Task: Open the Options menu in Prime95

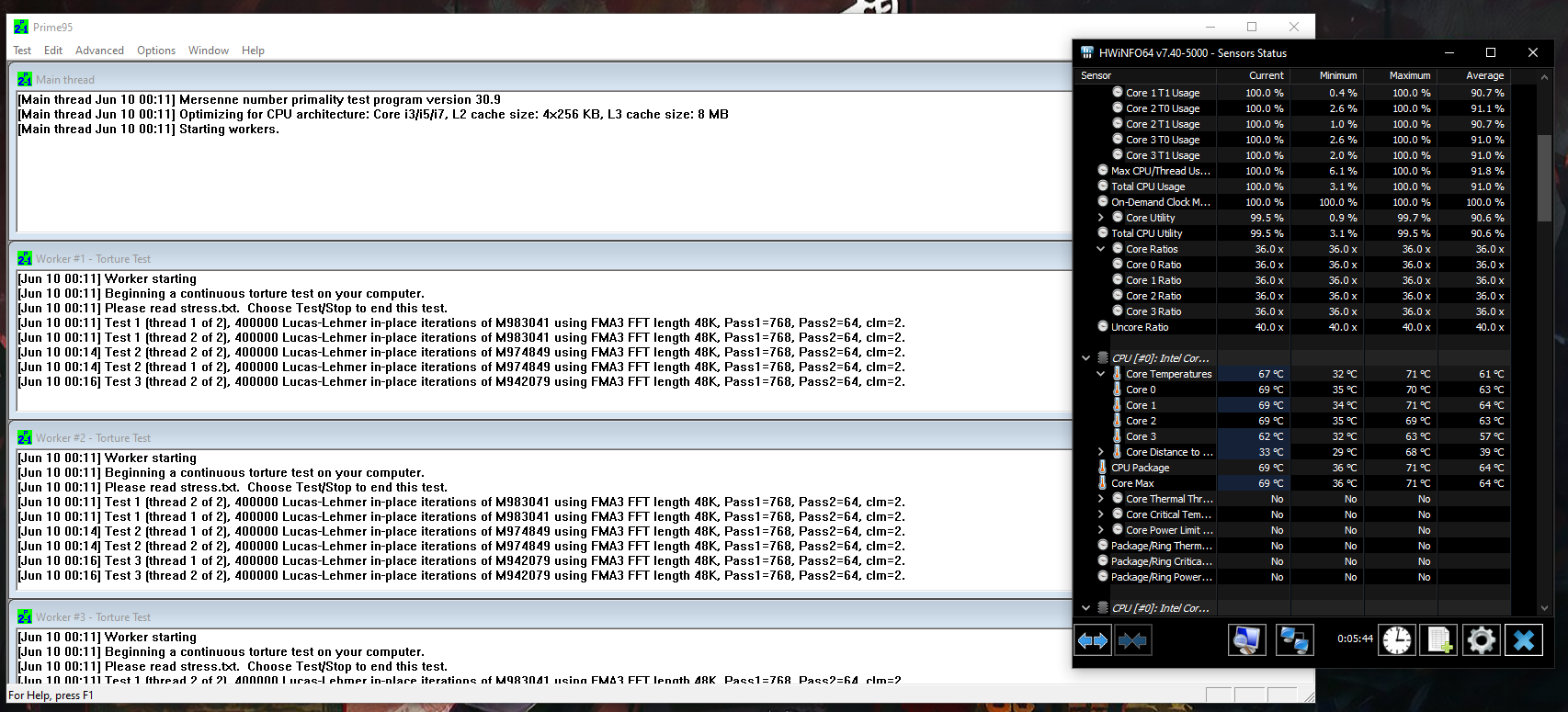Action: (156, 51)
